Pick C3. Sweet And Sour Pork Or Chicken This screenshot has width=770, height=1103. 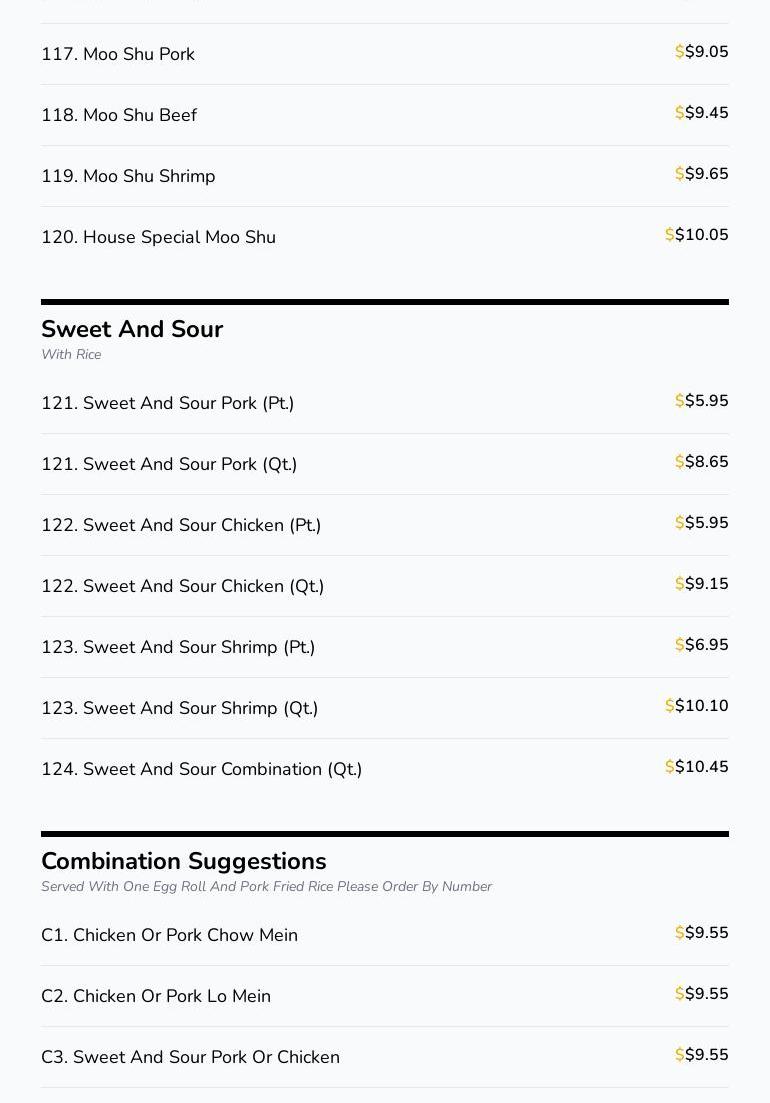(x=190, y=1057)
